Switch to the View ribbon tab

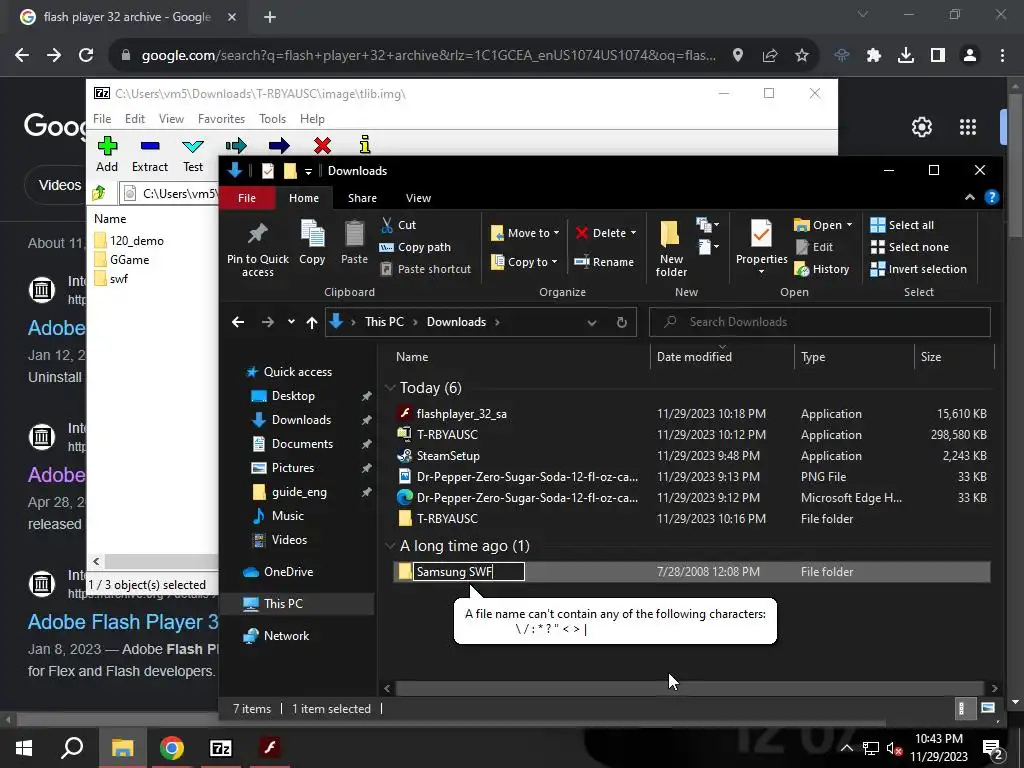[x=418, y=198]
